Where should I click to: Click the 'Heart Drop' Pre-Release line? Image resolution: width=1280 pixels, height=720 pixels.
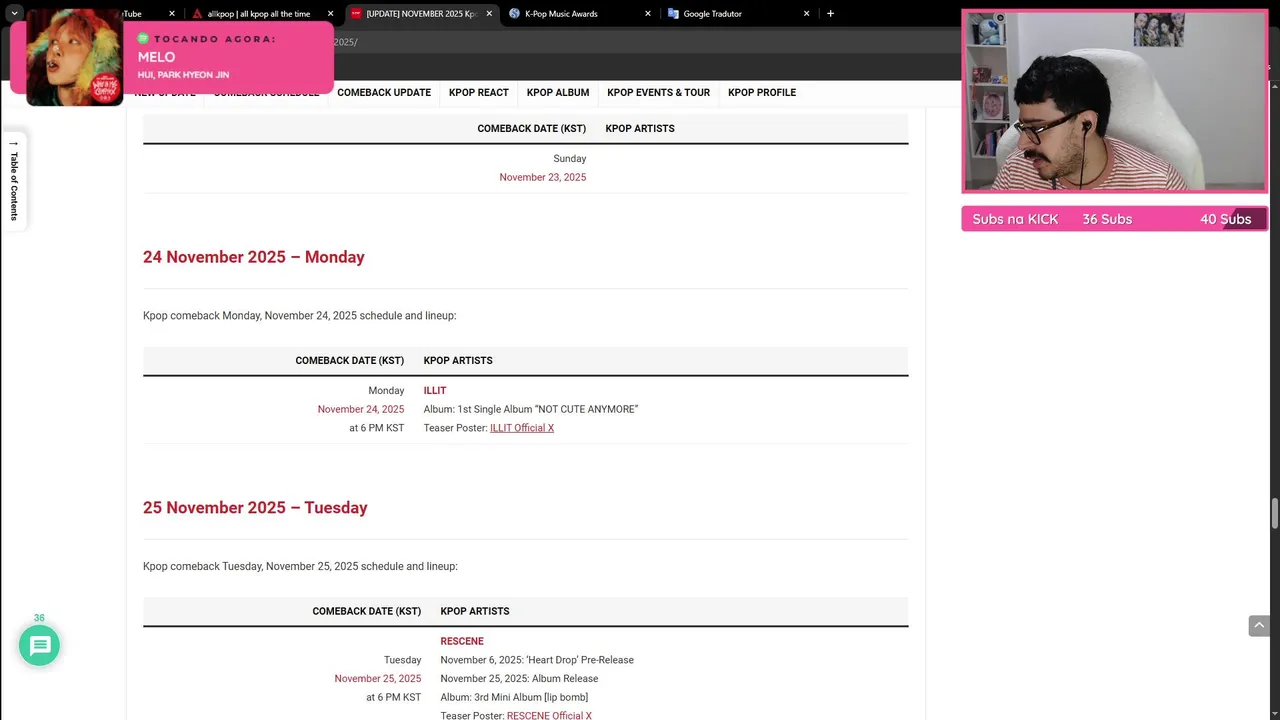tap(537, 660)
